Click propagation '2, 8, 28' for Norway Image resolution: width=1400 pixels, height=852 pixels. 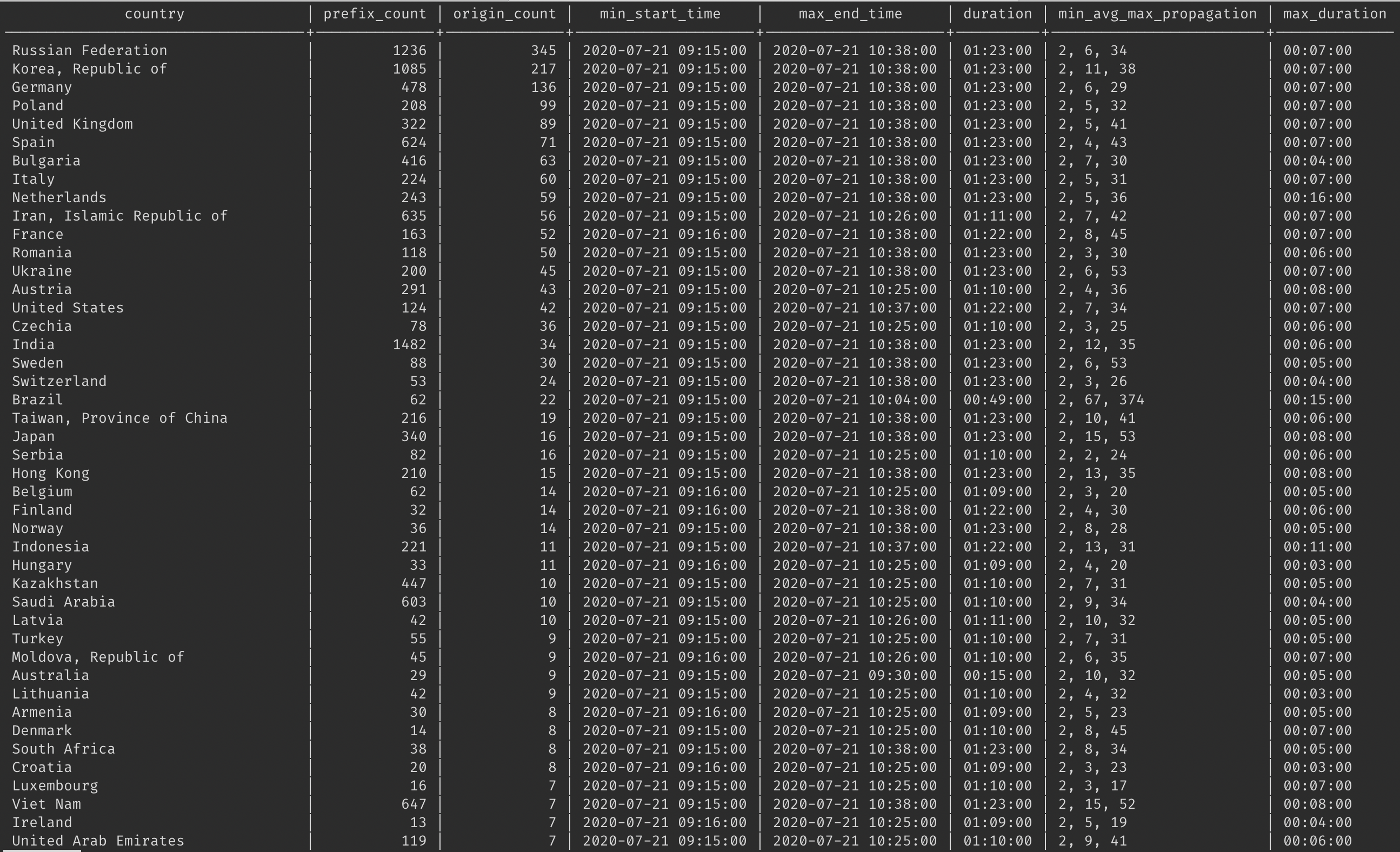1092,529
